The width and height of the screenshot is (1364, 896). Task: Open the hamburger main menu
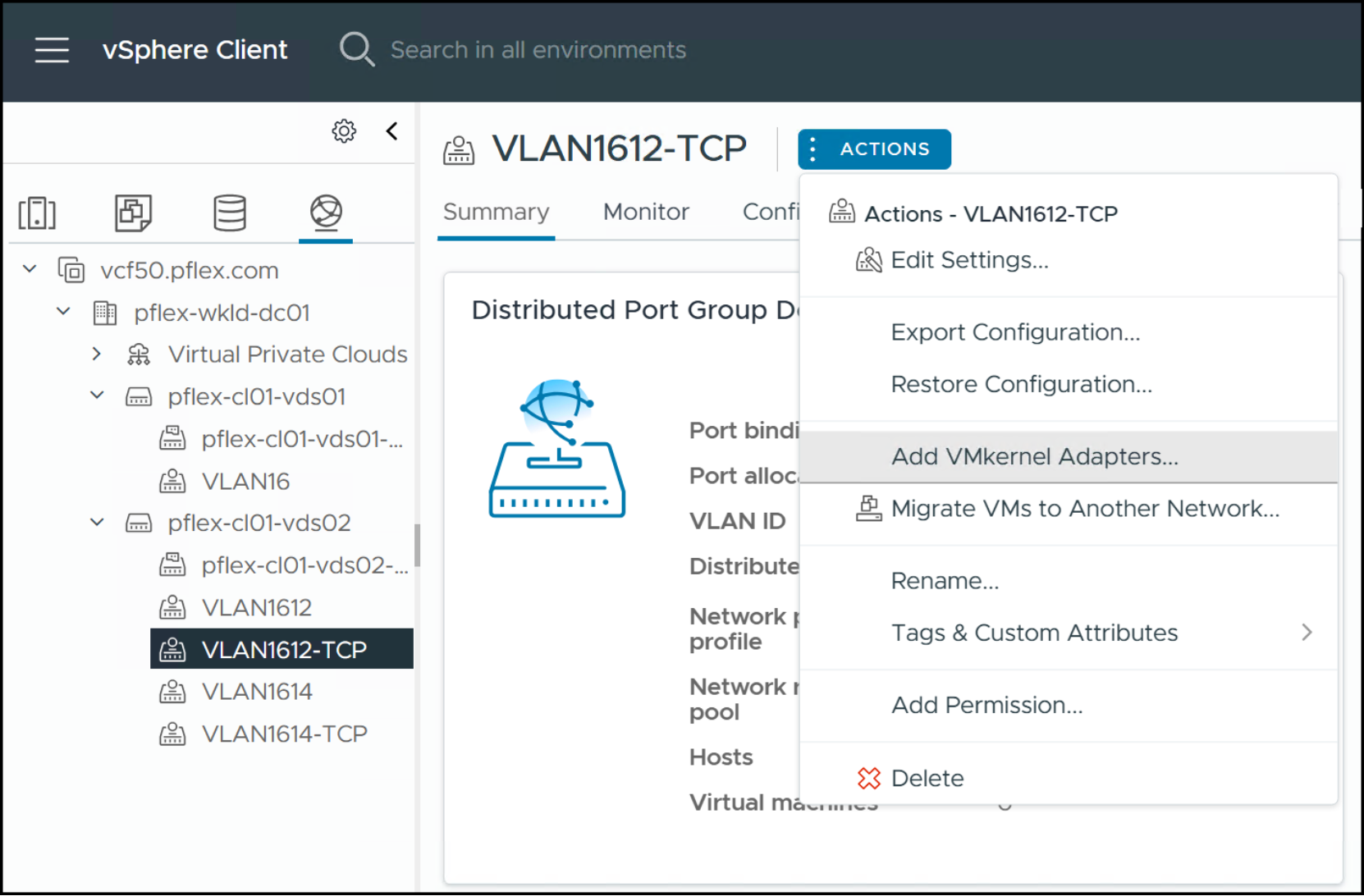tap(52, 50)
